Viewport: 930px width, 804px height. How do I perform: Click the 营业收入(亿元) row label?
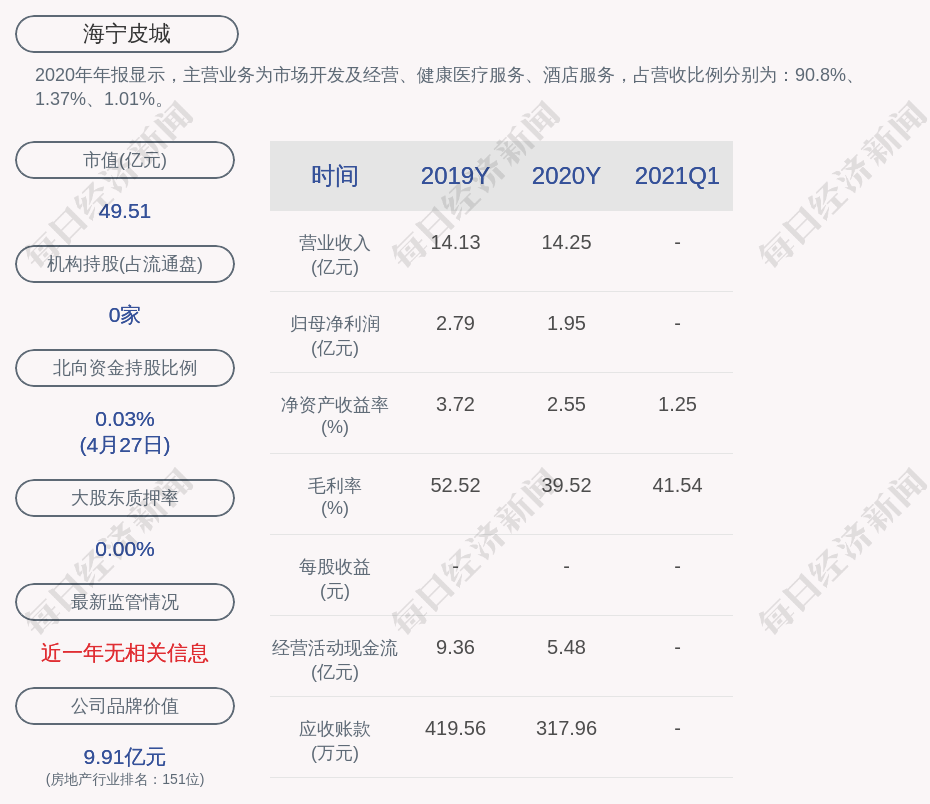tap(335, 254)
